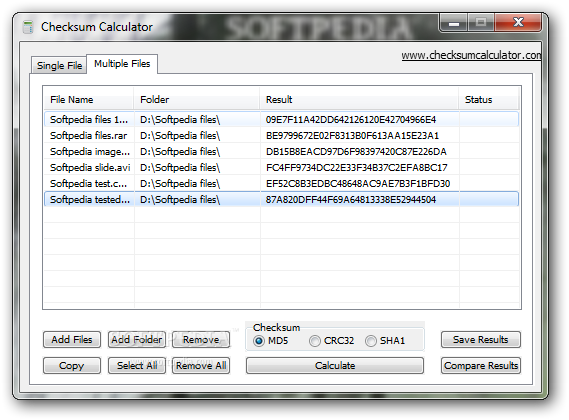Image resolution: width=569 pixels, height=420 pixels.
Task: Click the hash result DB15B8EACD97D6F98397420C87E226DA
Action: click(x=356, y=151)
